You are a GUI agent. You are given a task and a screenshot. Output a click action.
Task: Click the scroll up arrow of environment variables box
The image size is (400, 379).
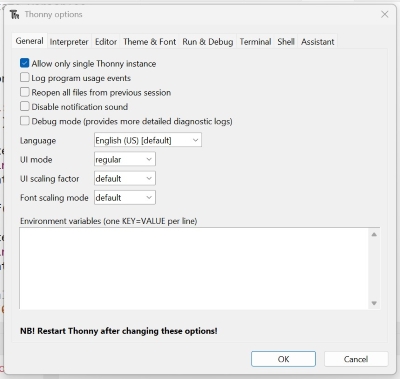[374, 234]
